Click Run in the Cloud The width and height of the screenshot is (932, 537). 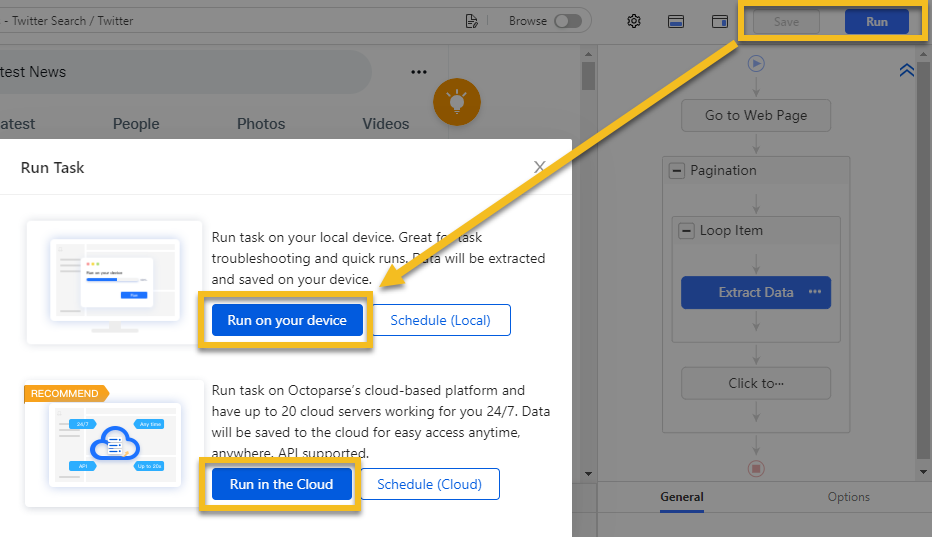tap(282, 484)
